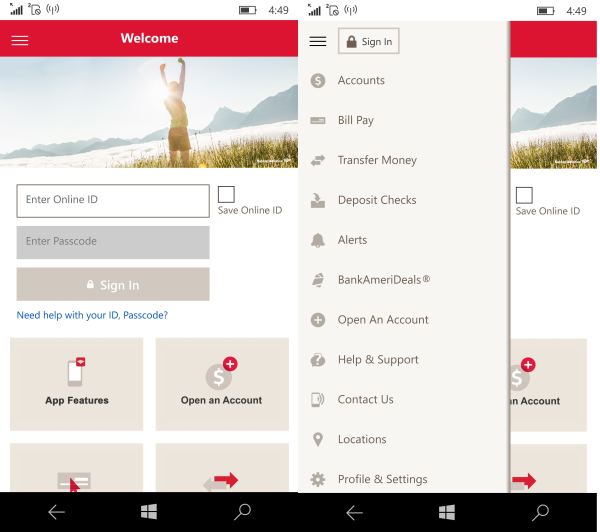
Task: Check Save Online ID box on Welcome screen
Action: [226, 194]
